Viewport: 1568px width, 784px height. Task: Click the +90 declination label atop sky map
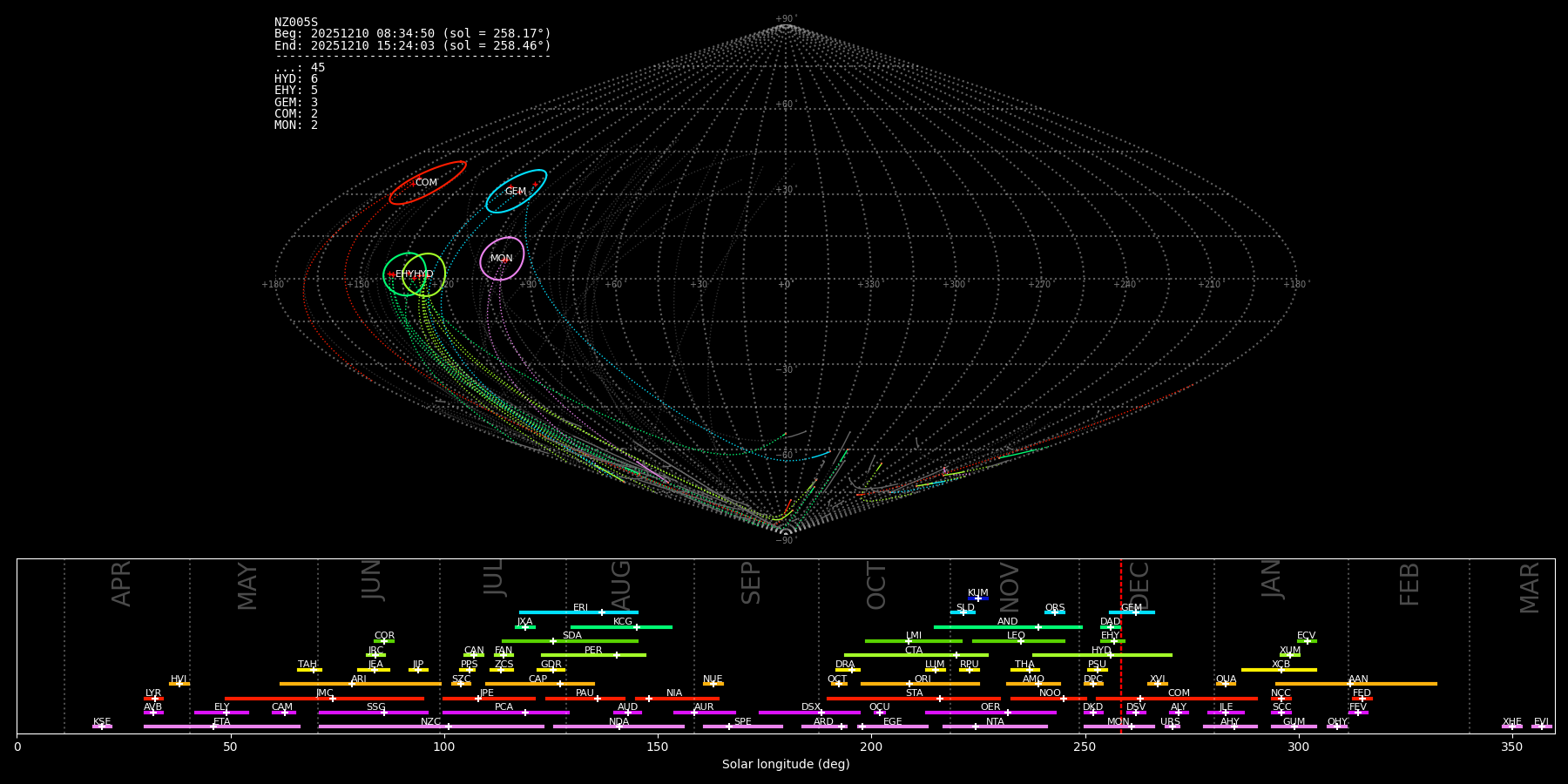click(x=785, y=19)
